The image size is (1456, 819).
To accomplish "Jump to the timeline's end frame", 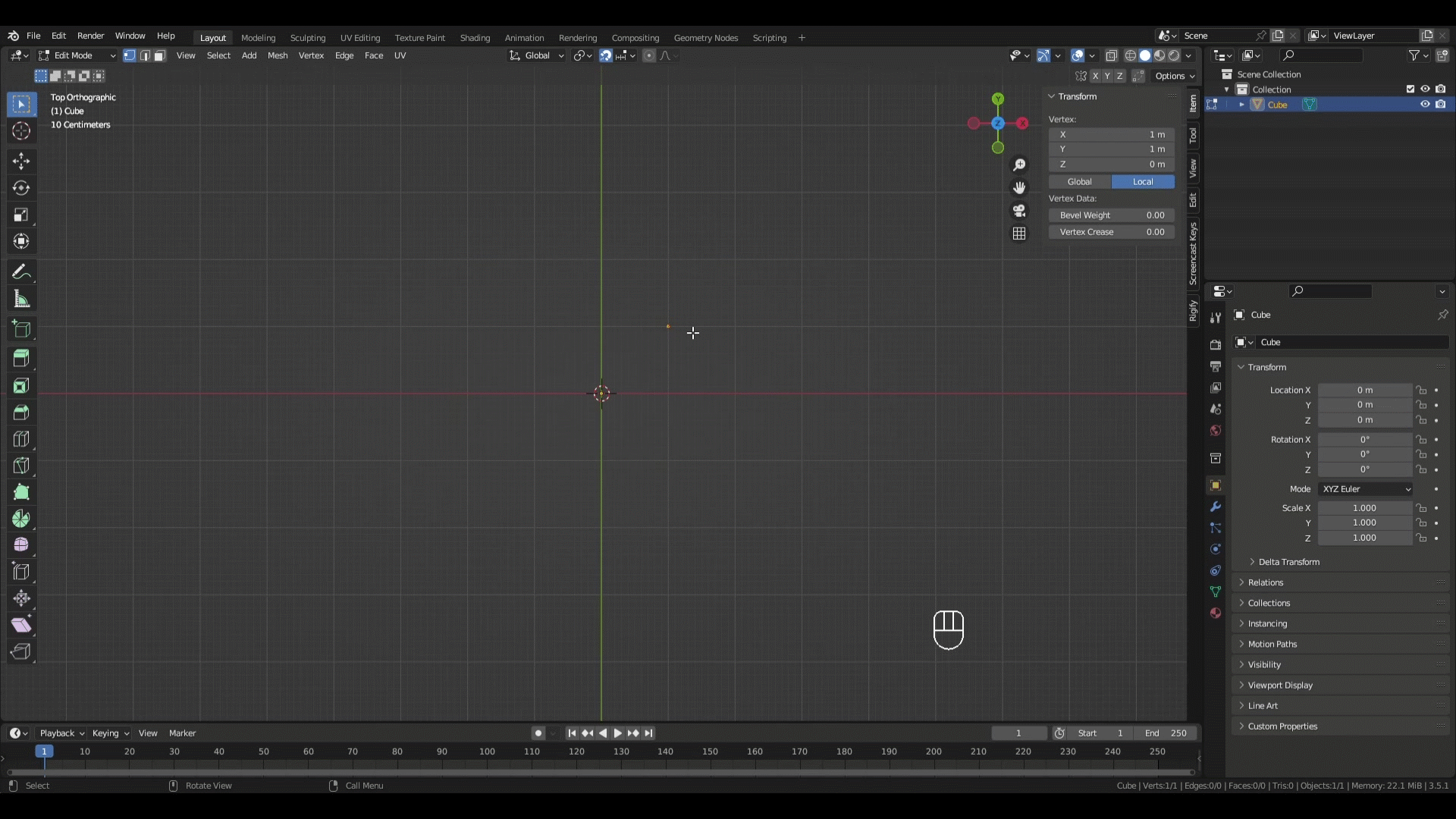I will tap(648, 733).
